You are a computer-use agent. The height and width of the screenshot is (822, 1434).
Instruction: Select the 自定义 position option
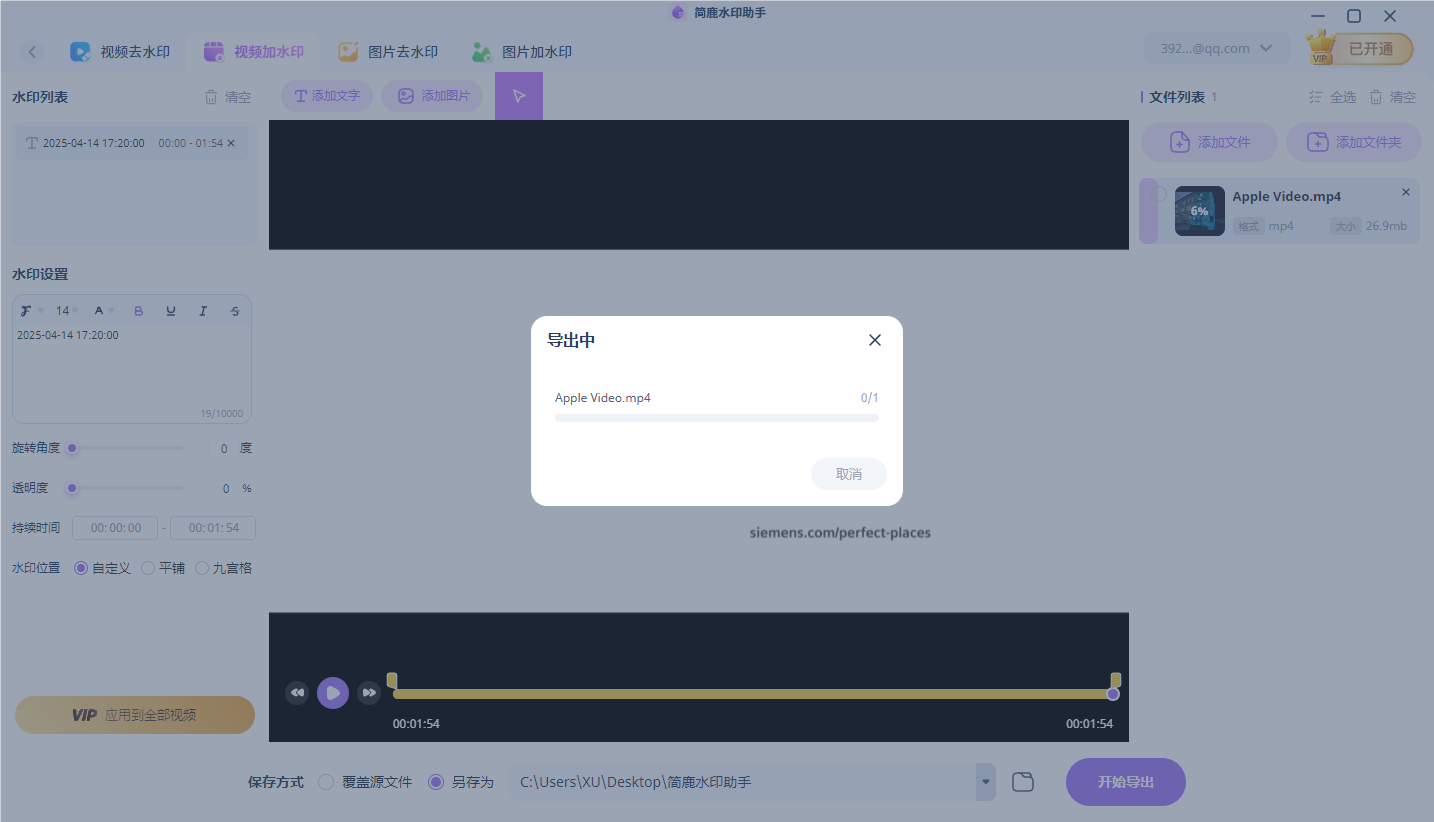tap(102, 568)
